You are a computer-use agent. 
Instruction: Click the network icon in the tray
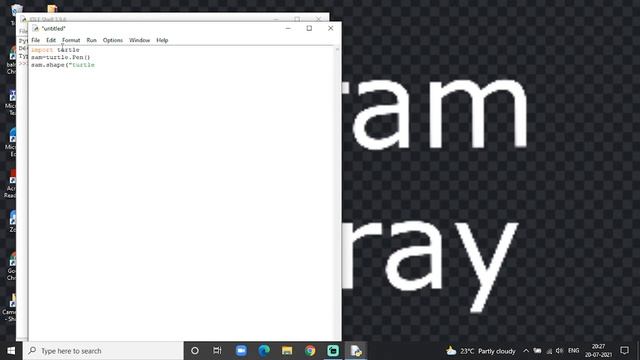[x=549, y=351]
